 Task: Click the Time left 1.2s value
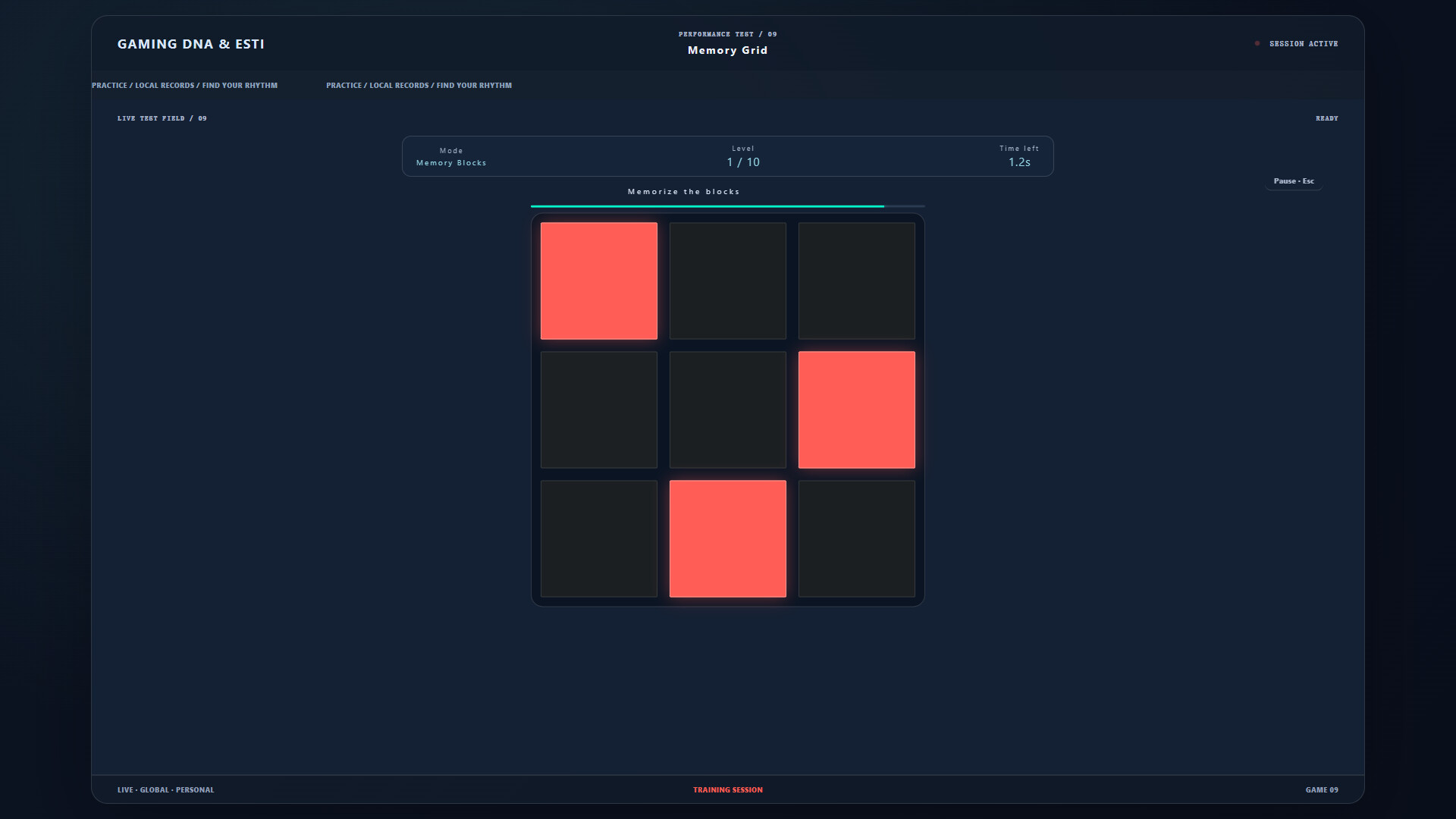pyautogui.click(x=1019, y=162)
